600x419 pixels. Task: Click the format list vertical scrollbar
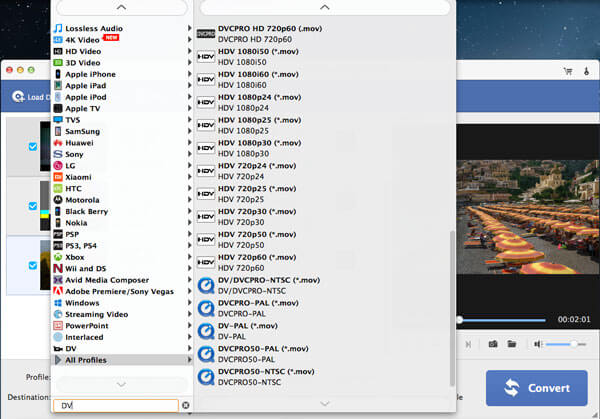coord(452,308)
